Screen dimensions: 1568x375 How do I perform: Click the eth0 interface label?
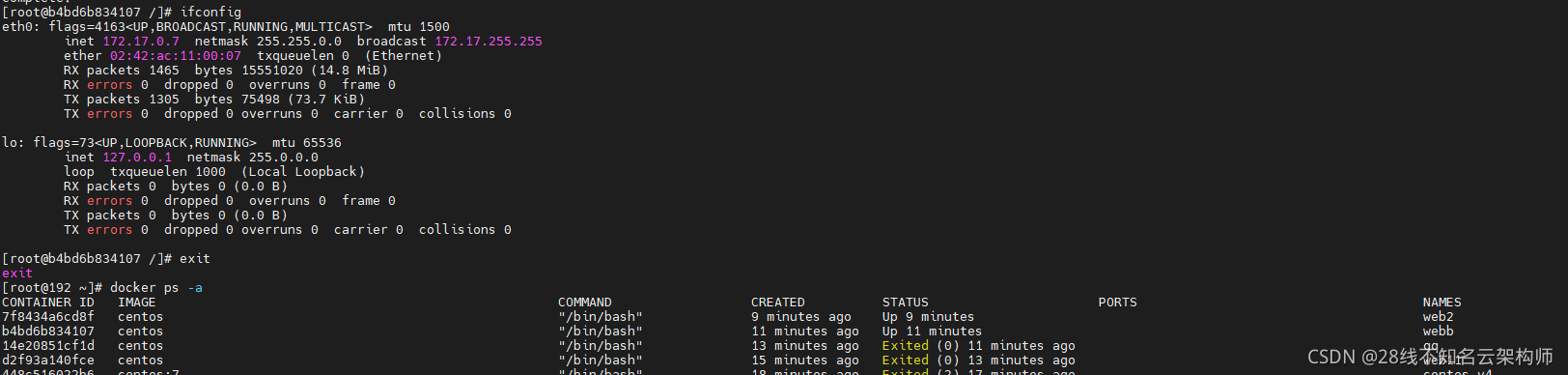click(18, 27)
